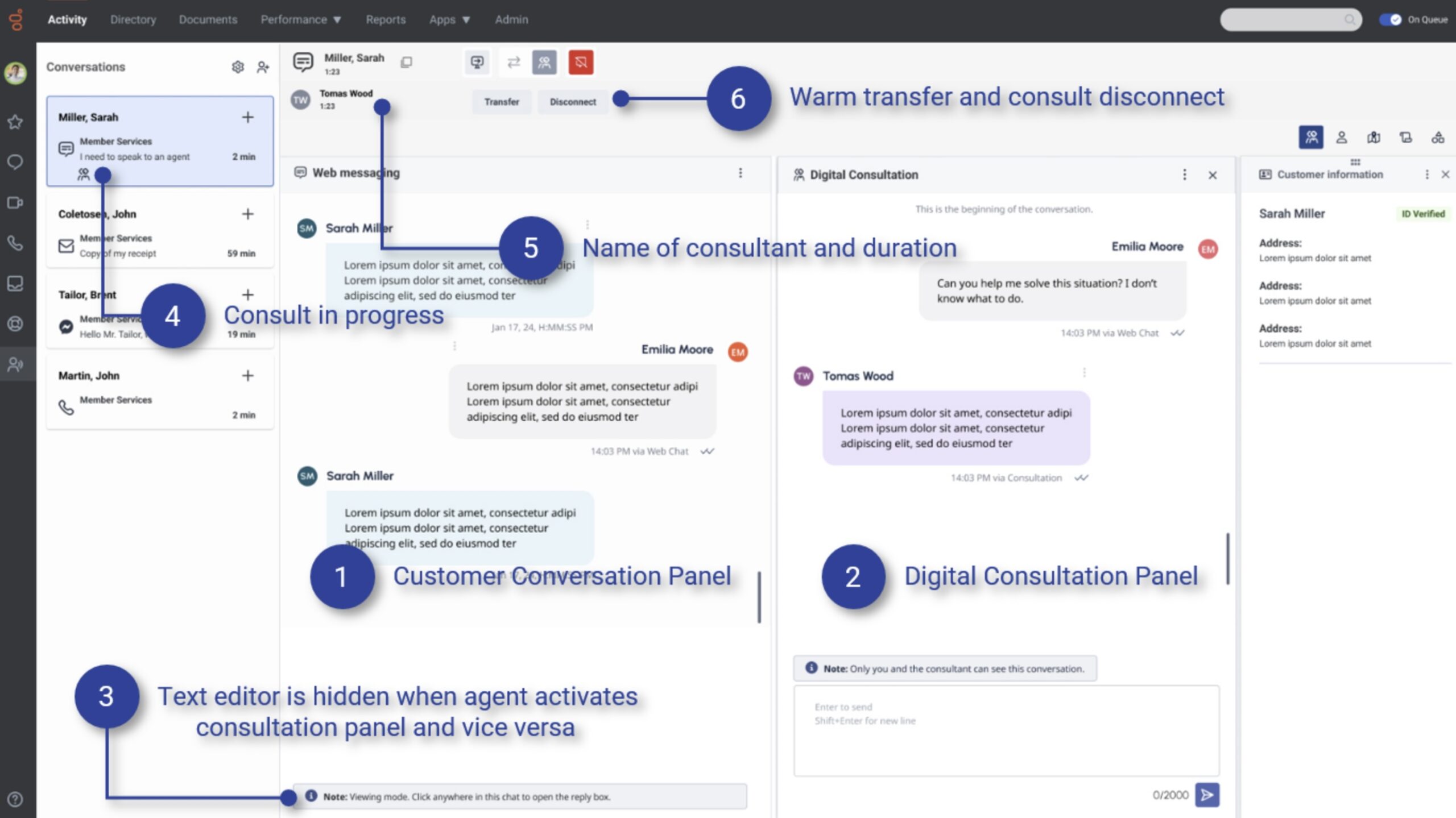Copy the Miller, Sarah conversation name icon
Image resolution: width=1456 pixels, height=818 pixels.
(406, 63)
